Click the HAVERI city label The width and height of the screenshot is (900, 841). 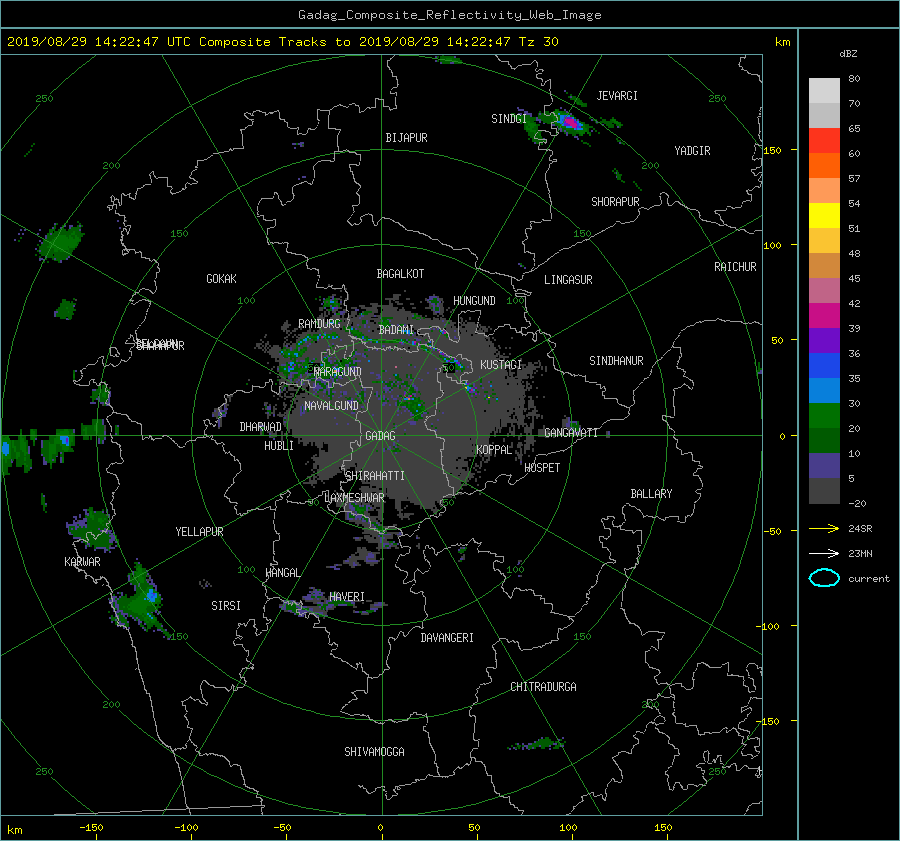coord(347,597)
